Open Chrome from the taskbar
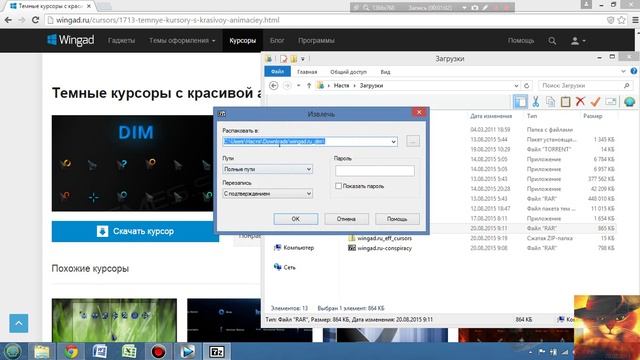Viewport: 640px width, 360px height. (x=71, y=351)
